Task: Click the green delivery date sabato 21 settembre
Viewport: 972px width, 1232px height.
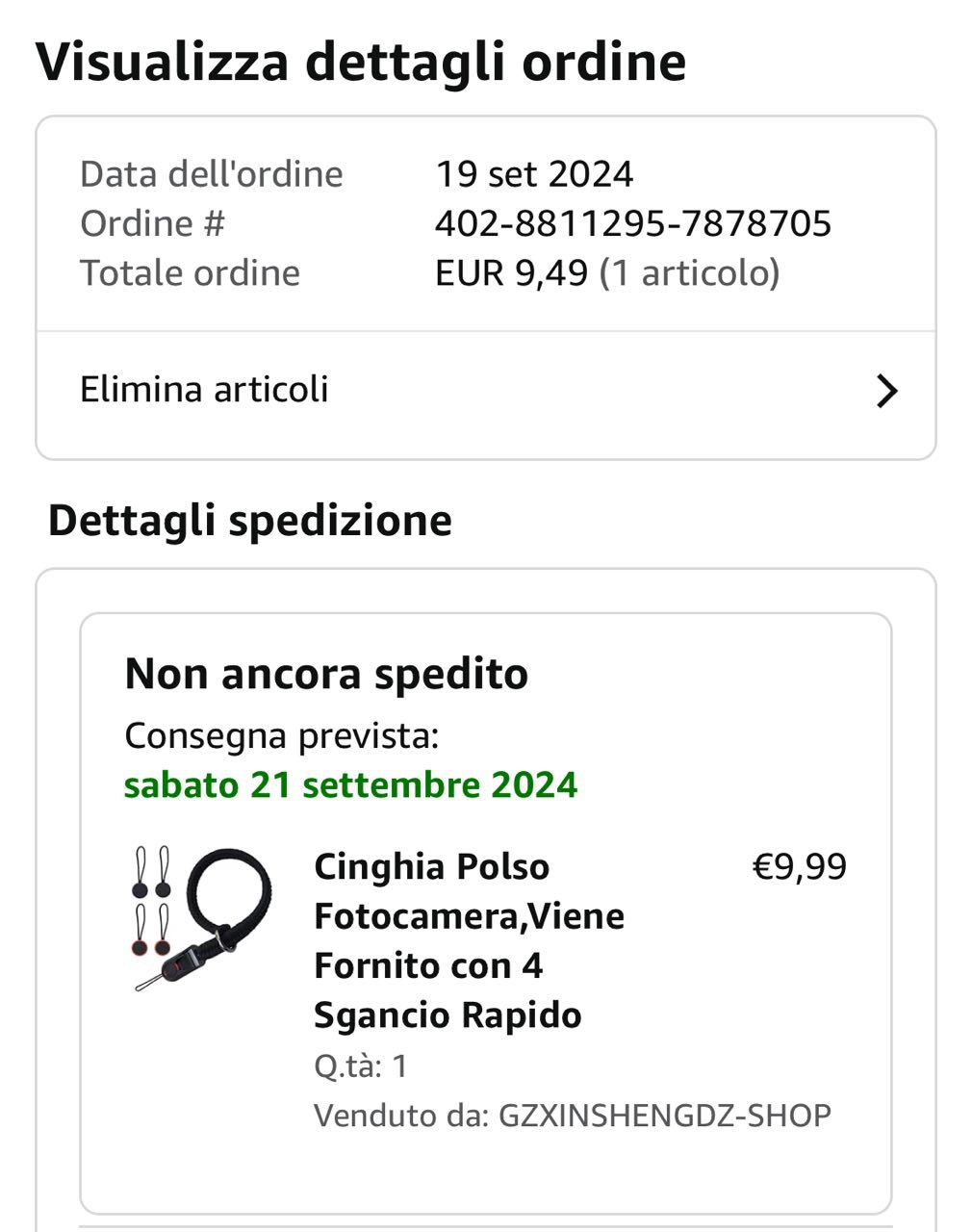Action: click(350, 784)
